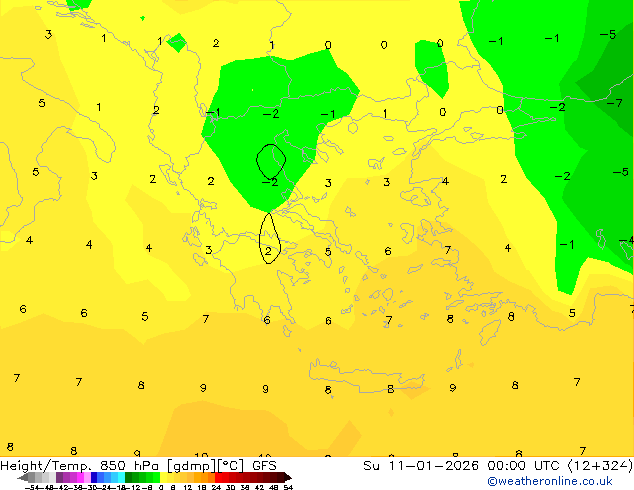Click the '-7' temperature label on the map
Image resolution: width=634 pixels, height=490 pixels.
[x=615, y=103]
